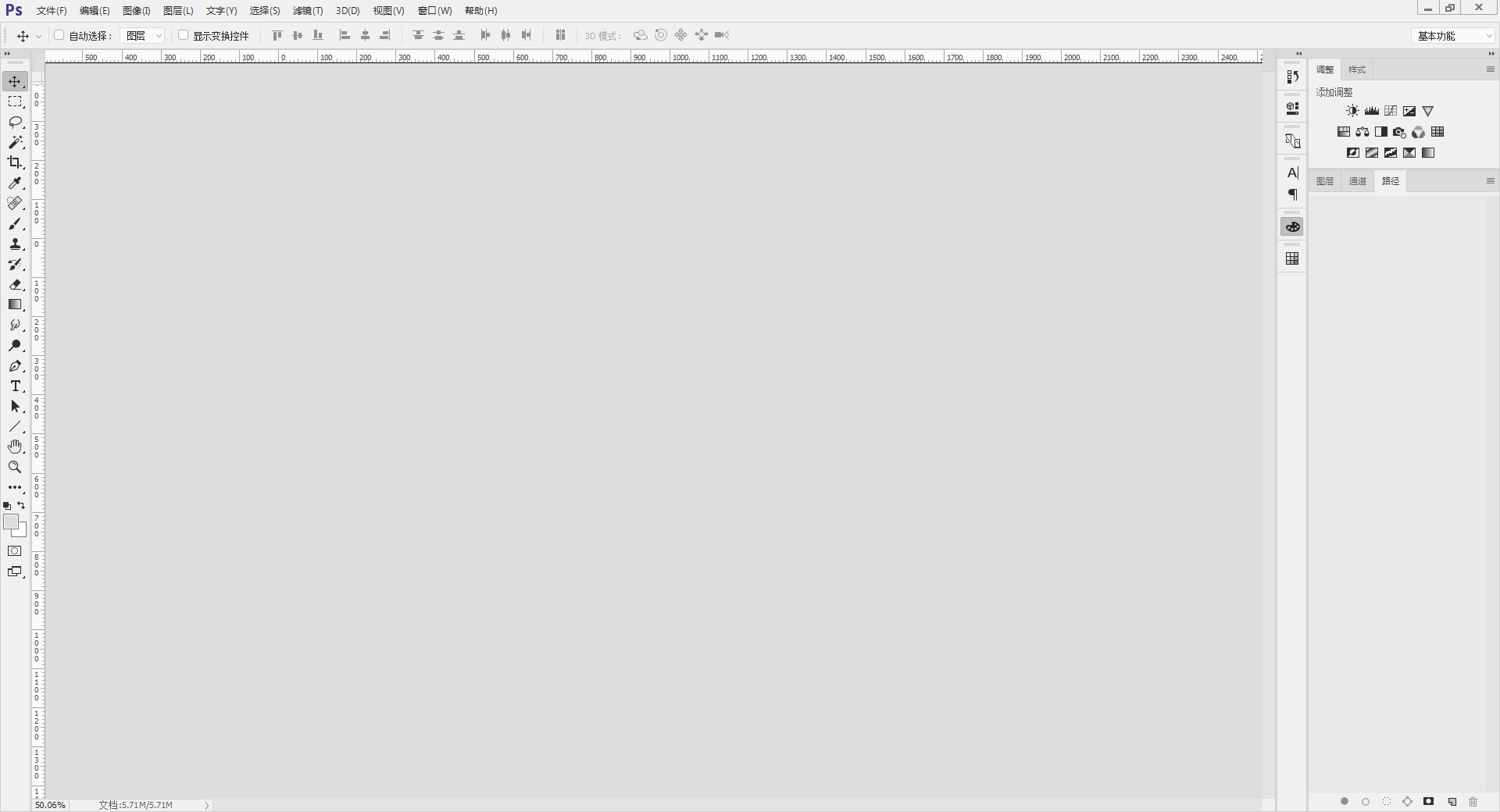Activate the Type tool

click(x=15, y=386)
